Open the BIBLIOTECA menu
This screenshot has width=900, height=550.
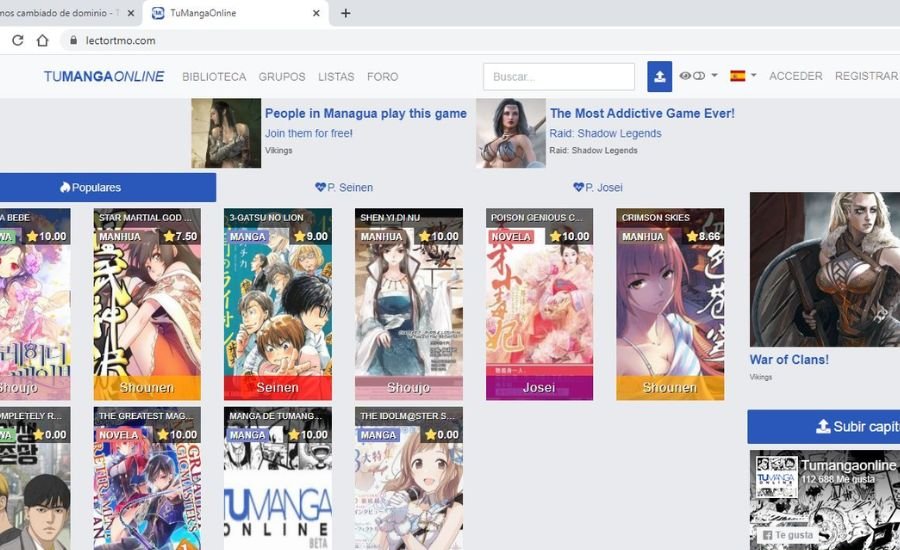214,76
